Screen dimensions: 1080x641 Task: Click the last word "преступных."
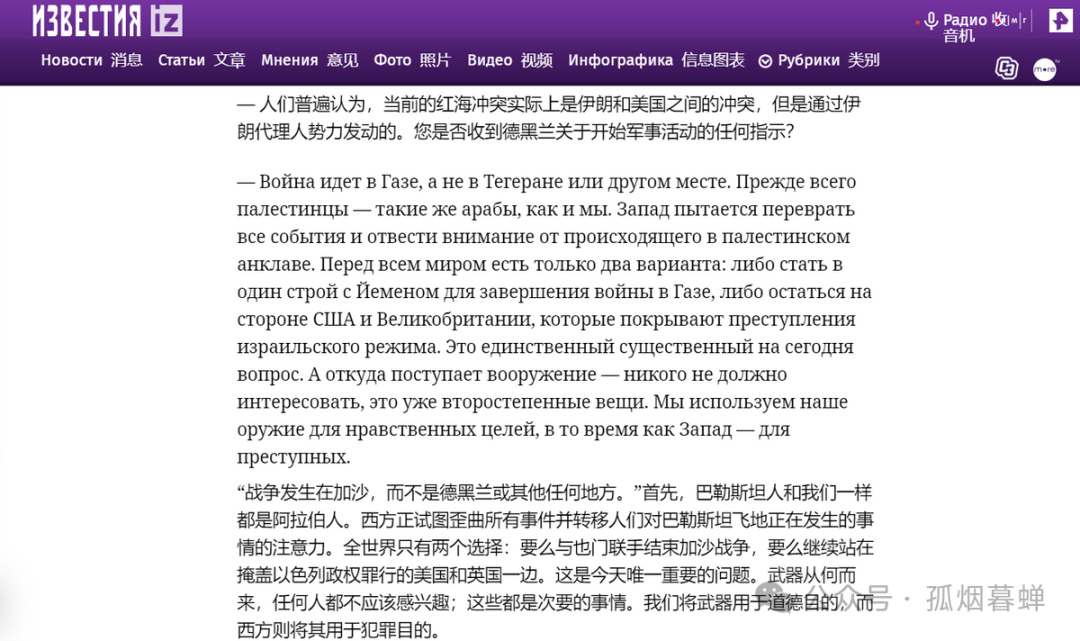pyautogui.click(x=293, y=457)
